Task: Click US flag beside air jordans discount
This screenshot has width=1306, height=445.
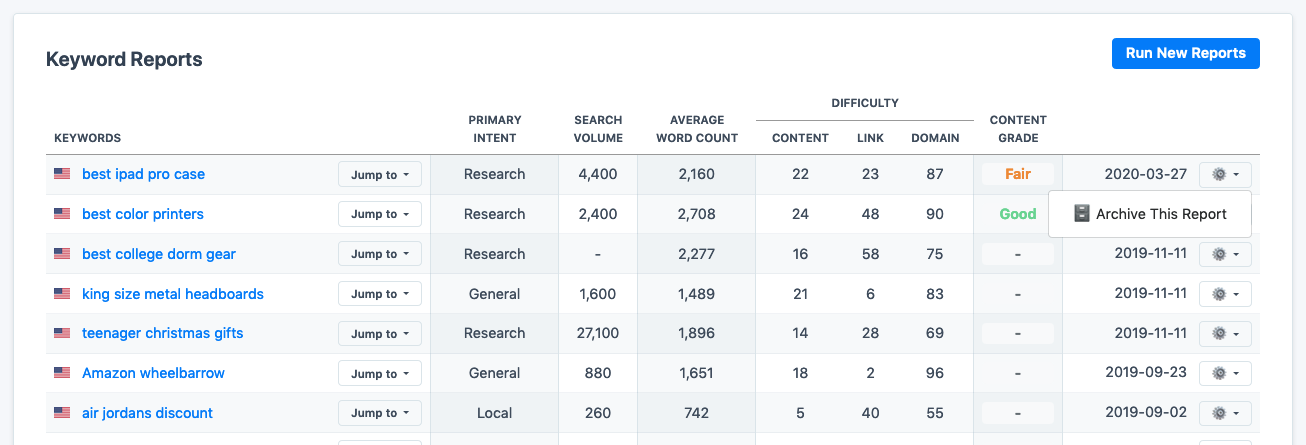Action: tap(62, 413)
